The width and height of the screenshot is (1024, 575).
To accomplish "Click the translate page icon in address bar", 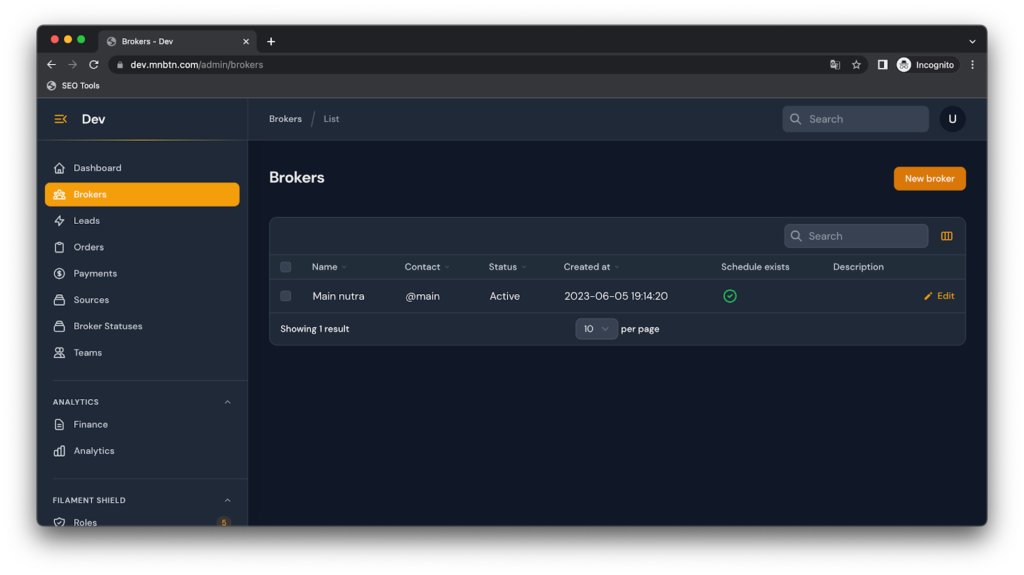I will point(835,65).
